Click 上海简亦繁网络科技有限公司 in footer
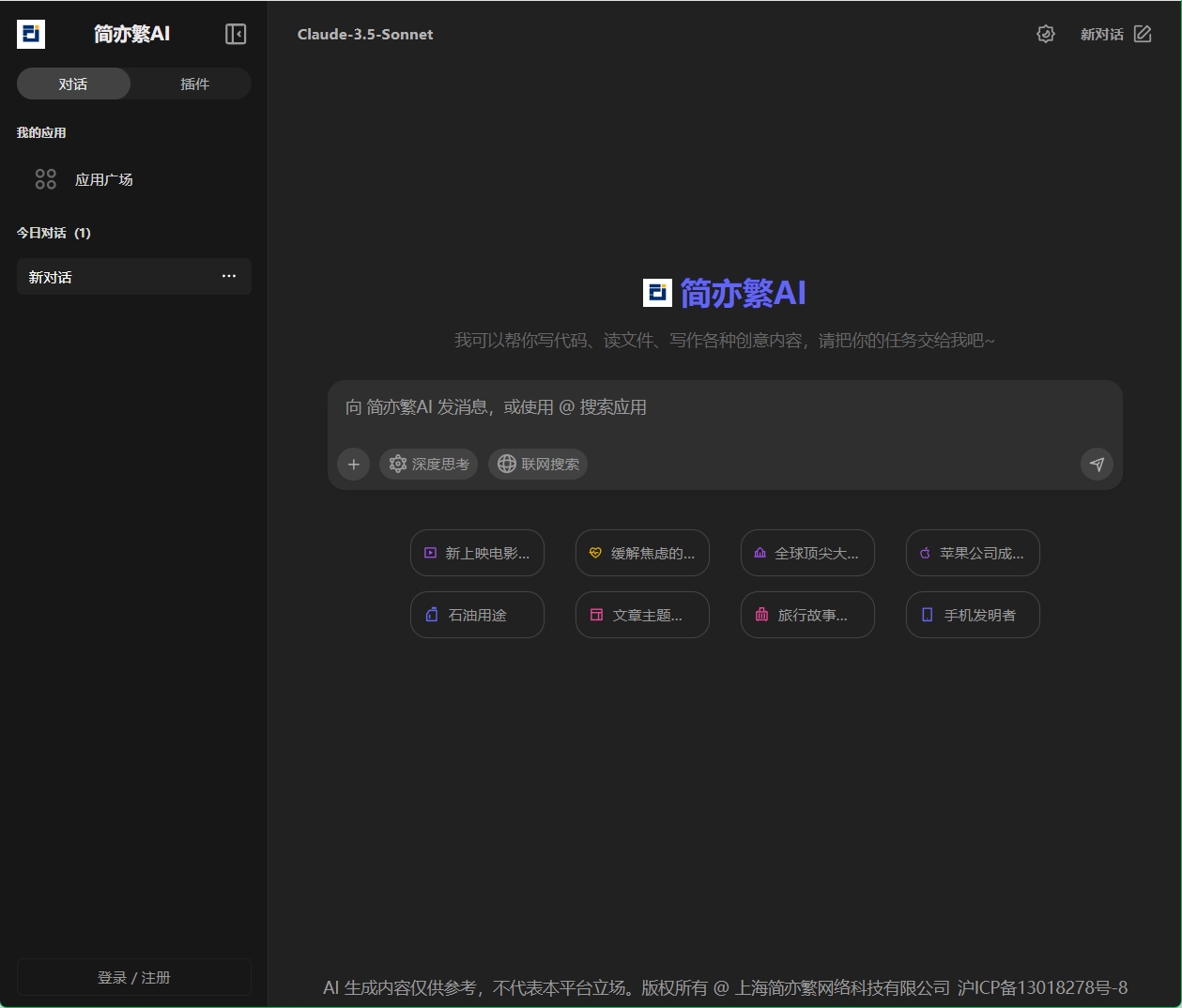1182x1008 pixels. point(842,987)
